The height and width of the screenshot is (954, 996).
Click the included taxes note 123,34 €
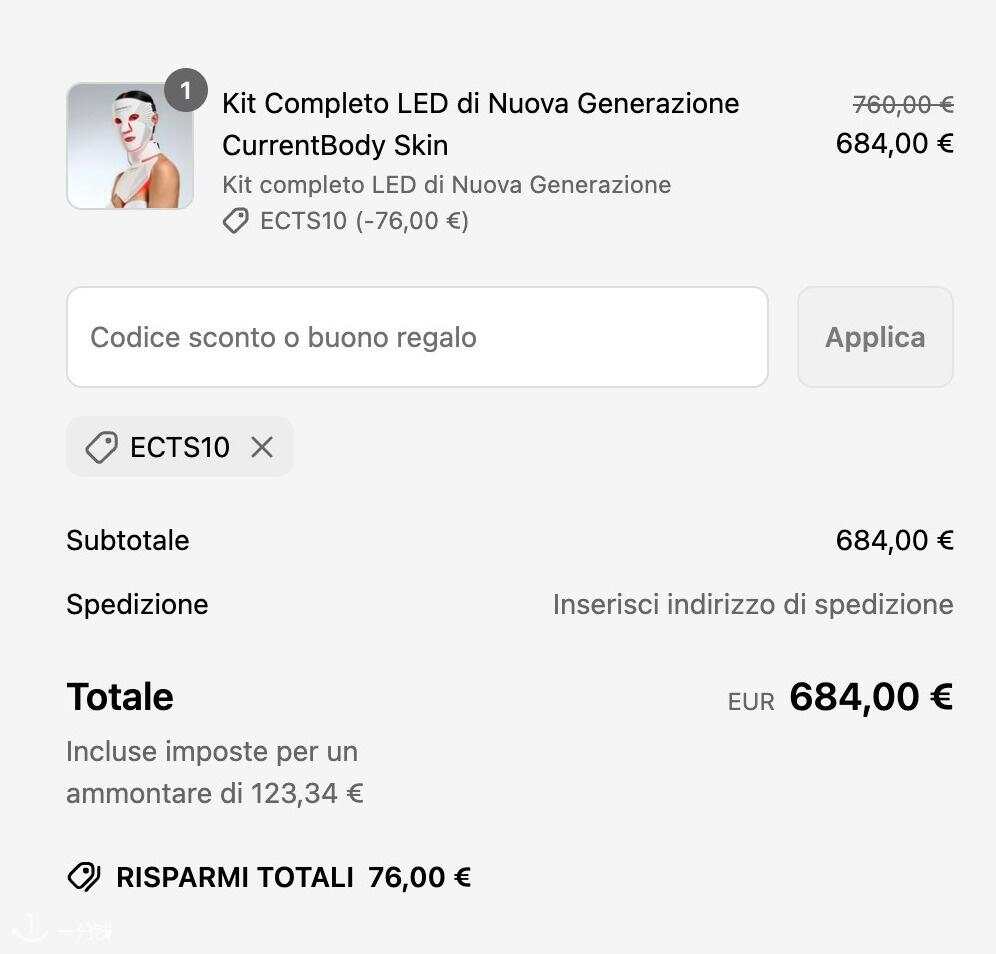(x=215, y=772)
